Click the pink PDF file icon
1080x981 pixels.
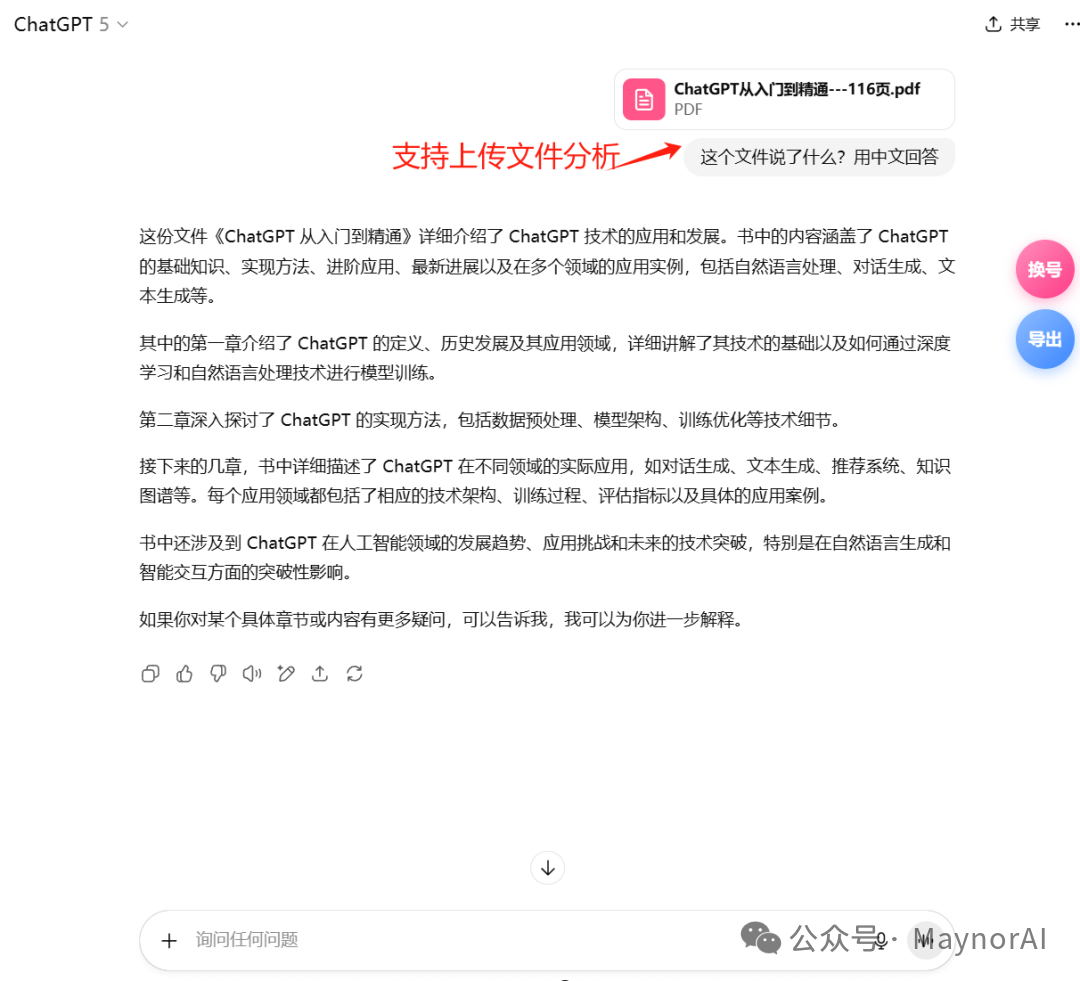(643, 99)
